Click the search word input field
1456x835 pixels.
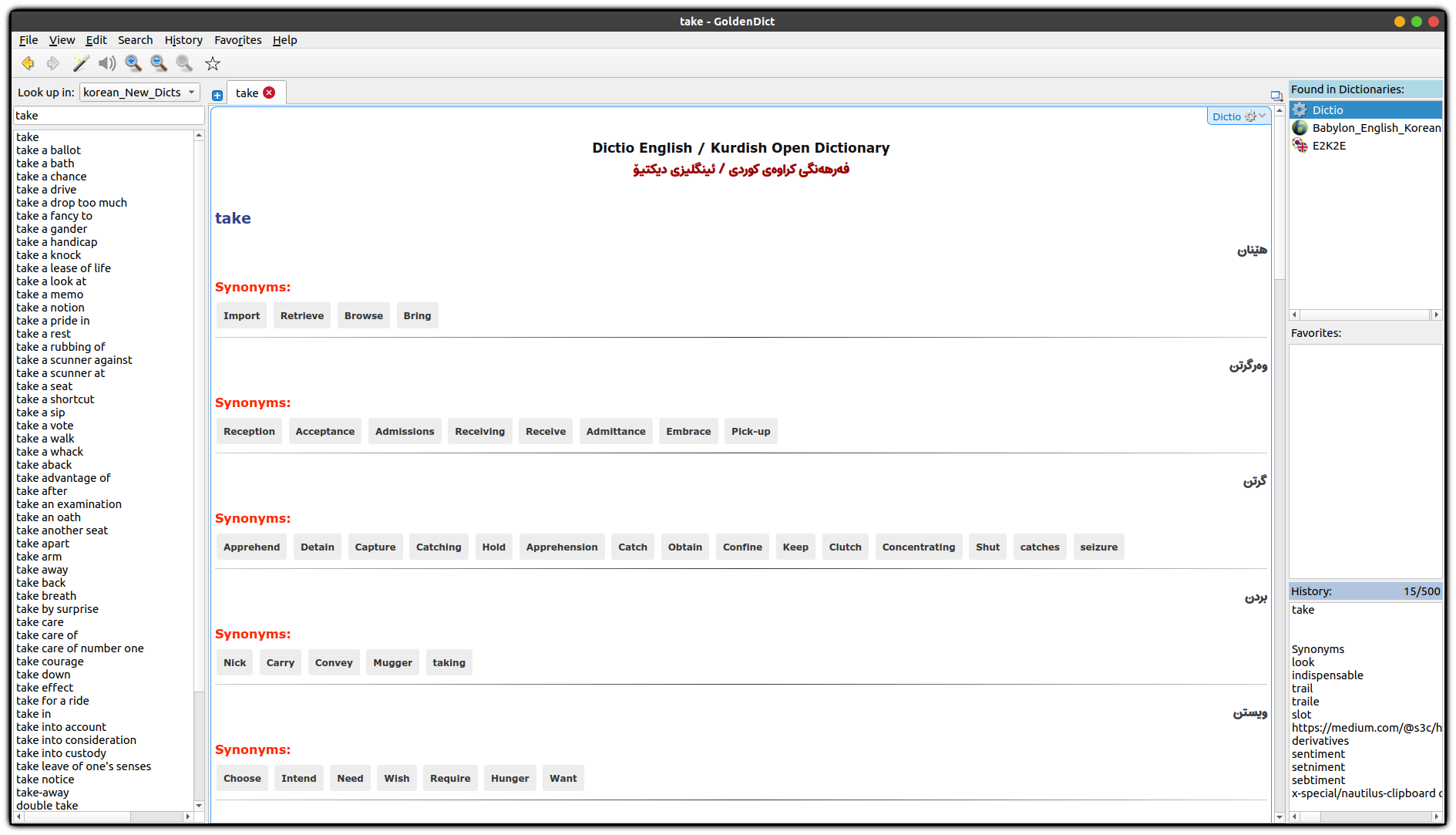pos(109,116)
